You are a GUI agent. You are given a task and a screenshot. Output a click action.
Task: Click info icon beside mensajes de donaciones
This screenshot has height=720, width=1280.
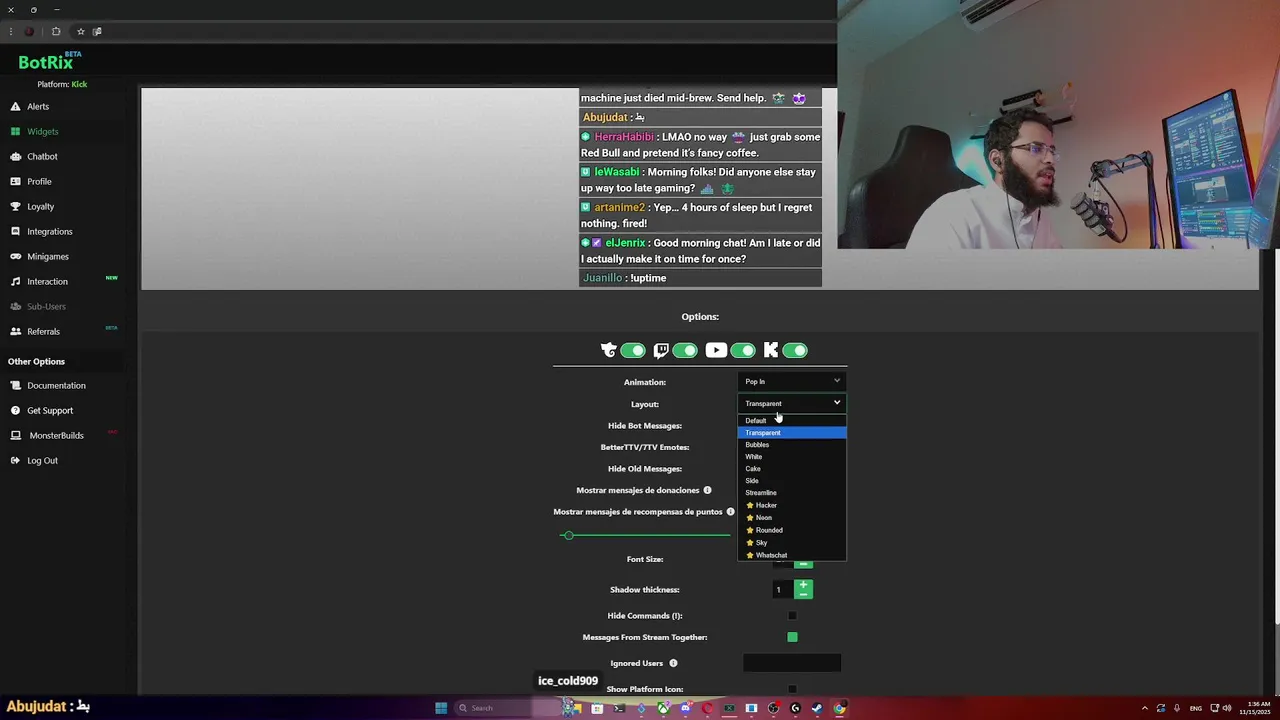[707, 490]
